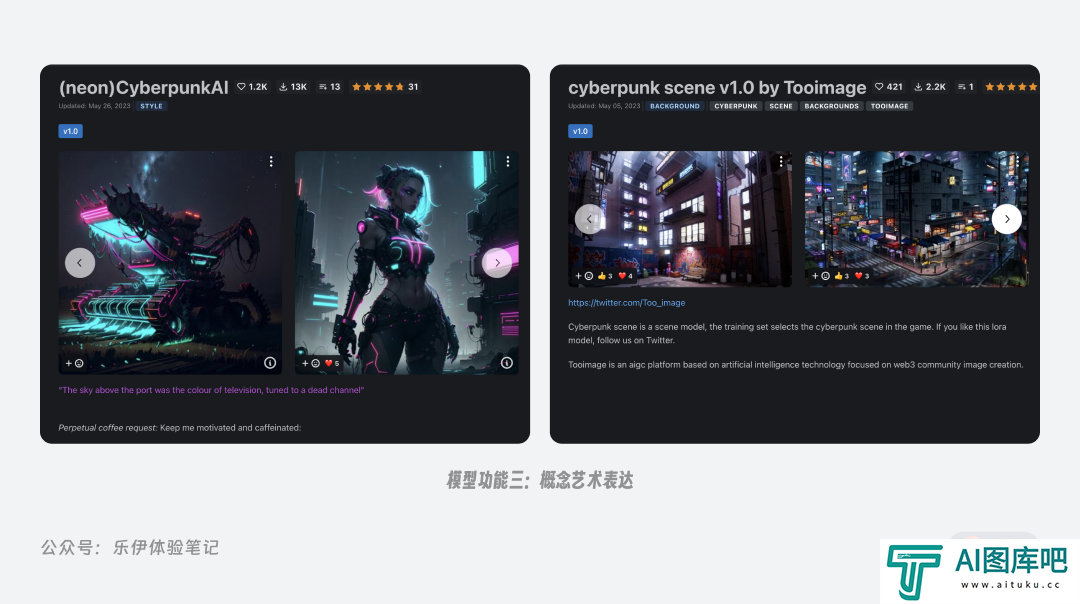Add emoji reaction to the neon tank image
1080x604 pixels.
[75, 363]
